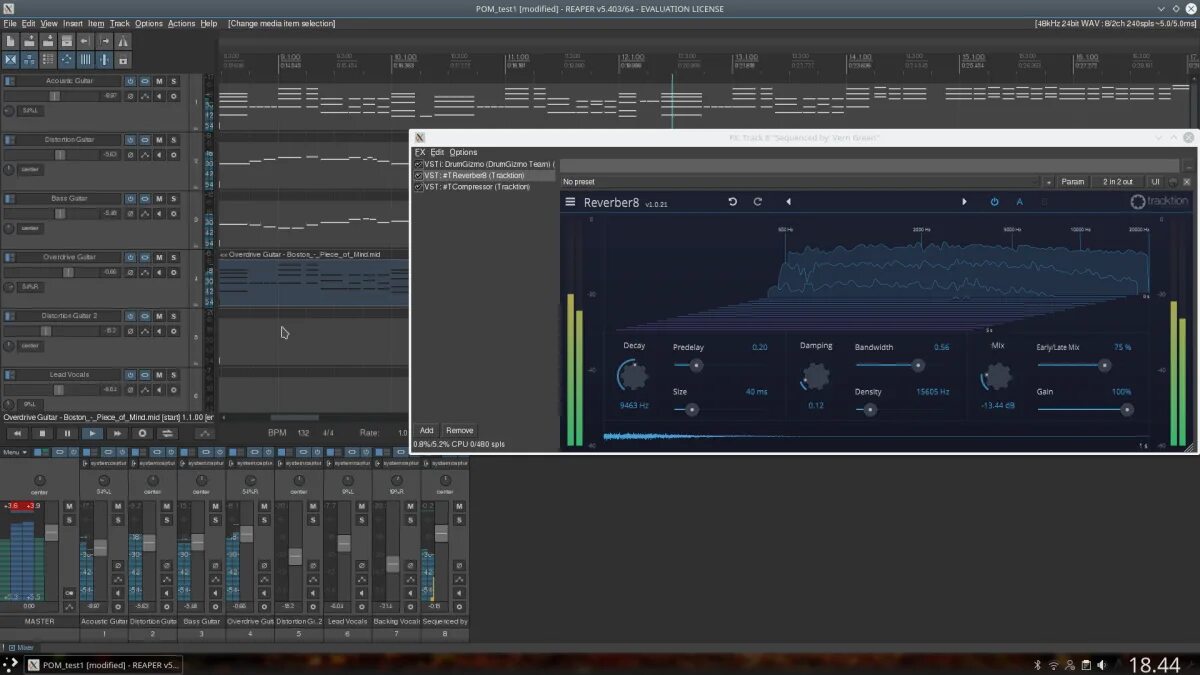Click the Reverber8 Predelay slider

[720, 366]
